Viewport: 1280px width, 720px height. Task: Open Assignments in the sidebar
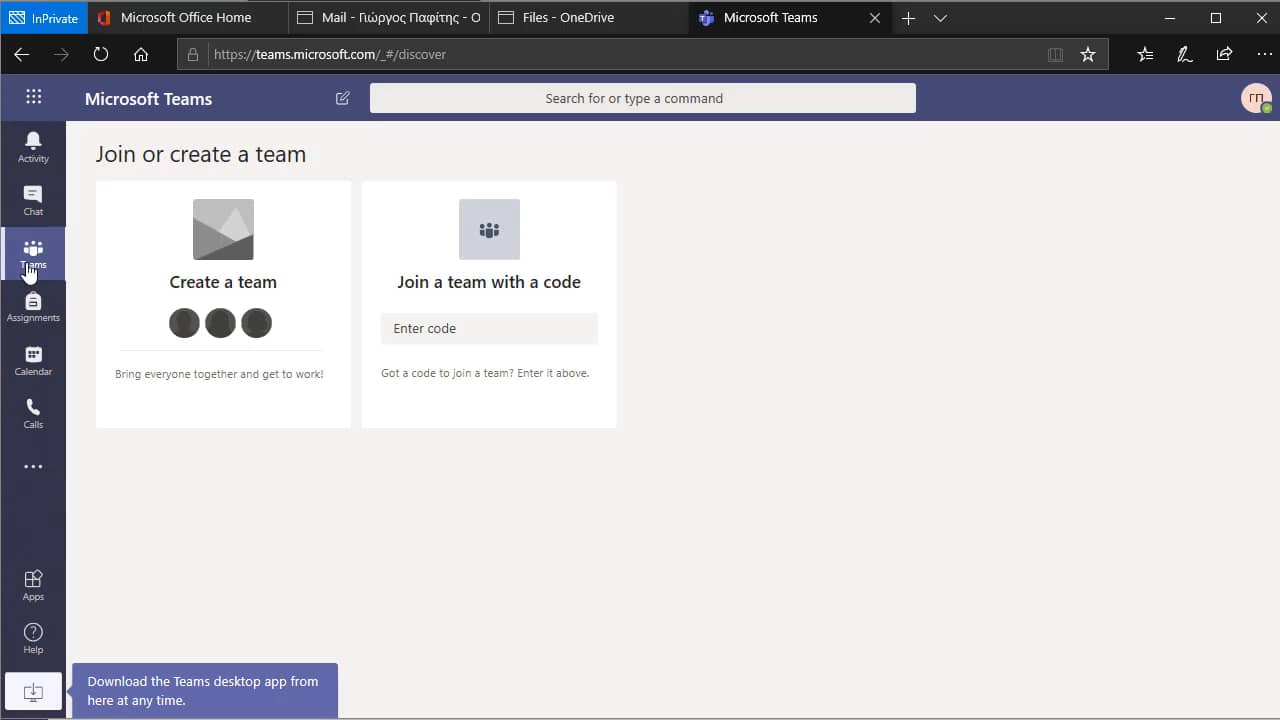click(33, 307)
